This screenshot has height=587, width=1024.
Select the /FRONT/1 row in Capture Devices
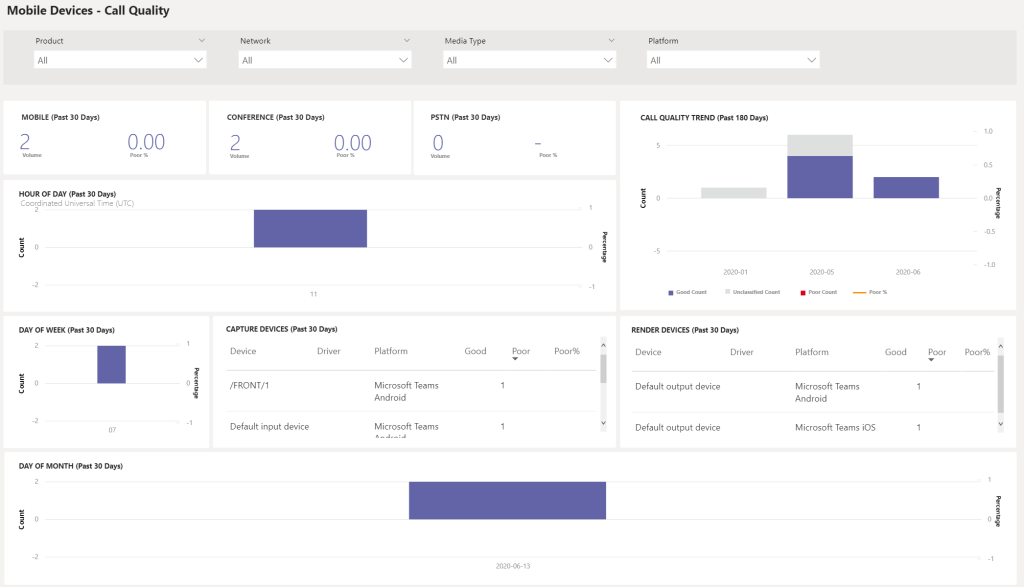250,386
